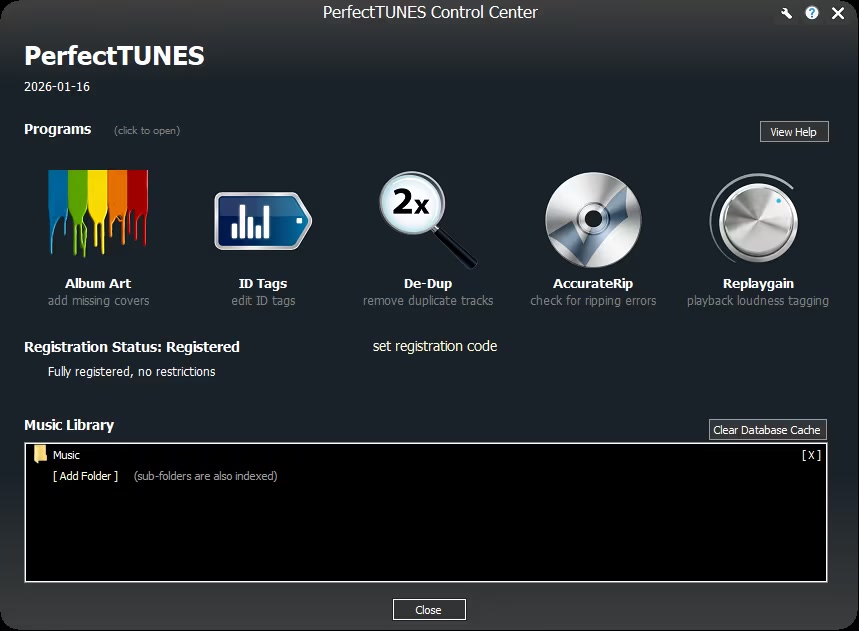Open the Album Art paint drips icon
This screenshot has height=631, width=859.
click(98, 214)
